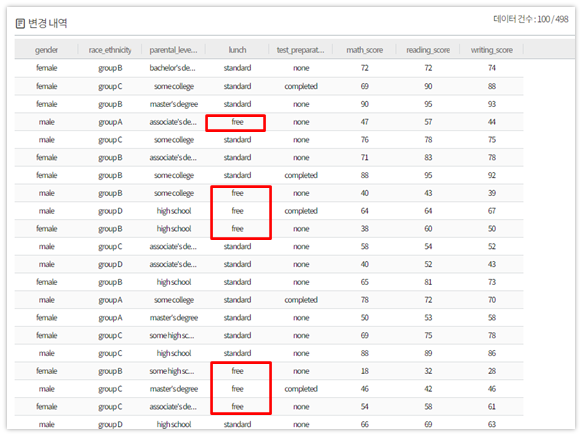Click the master's degree cell in third row
This screenshot has height=436, width=582.
(x=174, y=104)
